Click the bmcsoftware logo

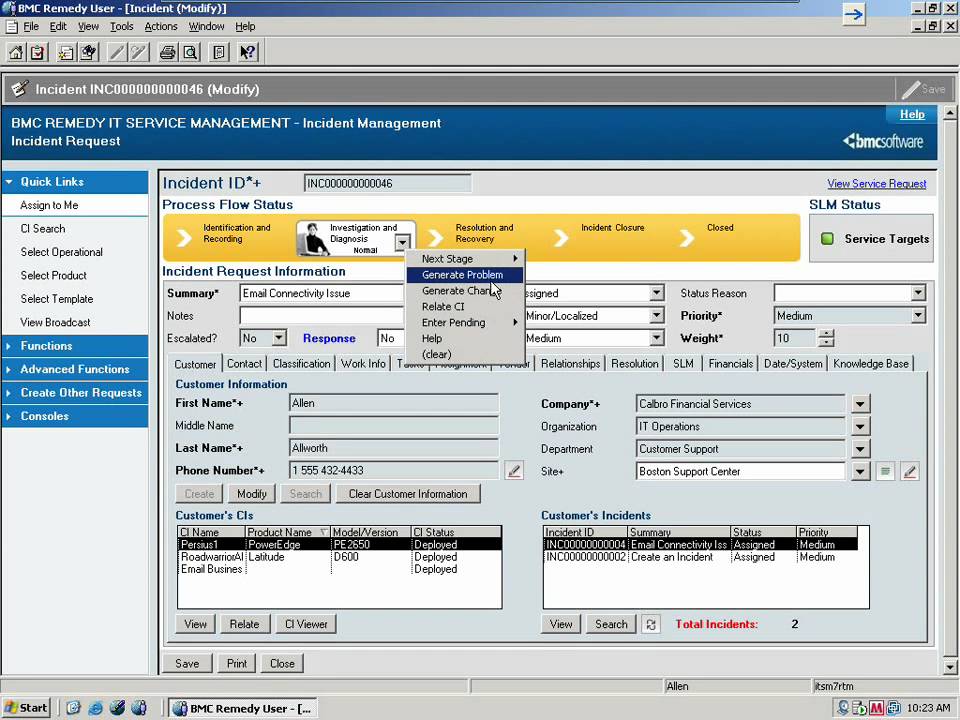click(882, 141)
